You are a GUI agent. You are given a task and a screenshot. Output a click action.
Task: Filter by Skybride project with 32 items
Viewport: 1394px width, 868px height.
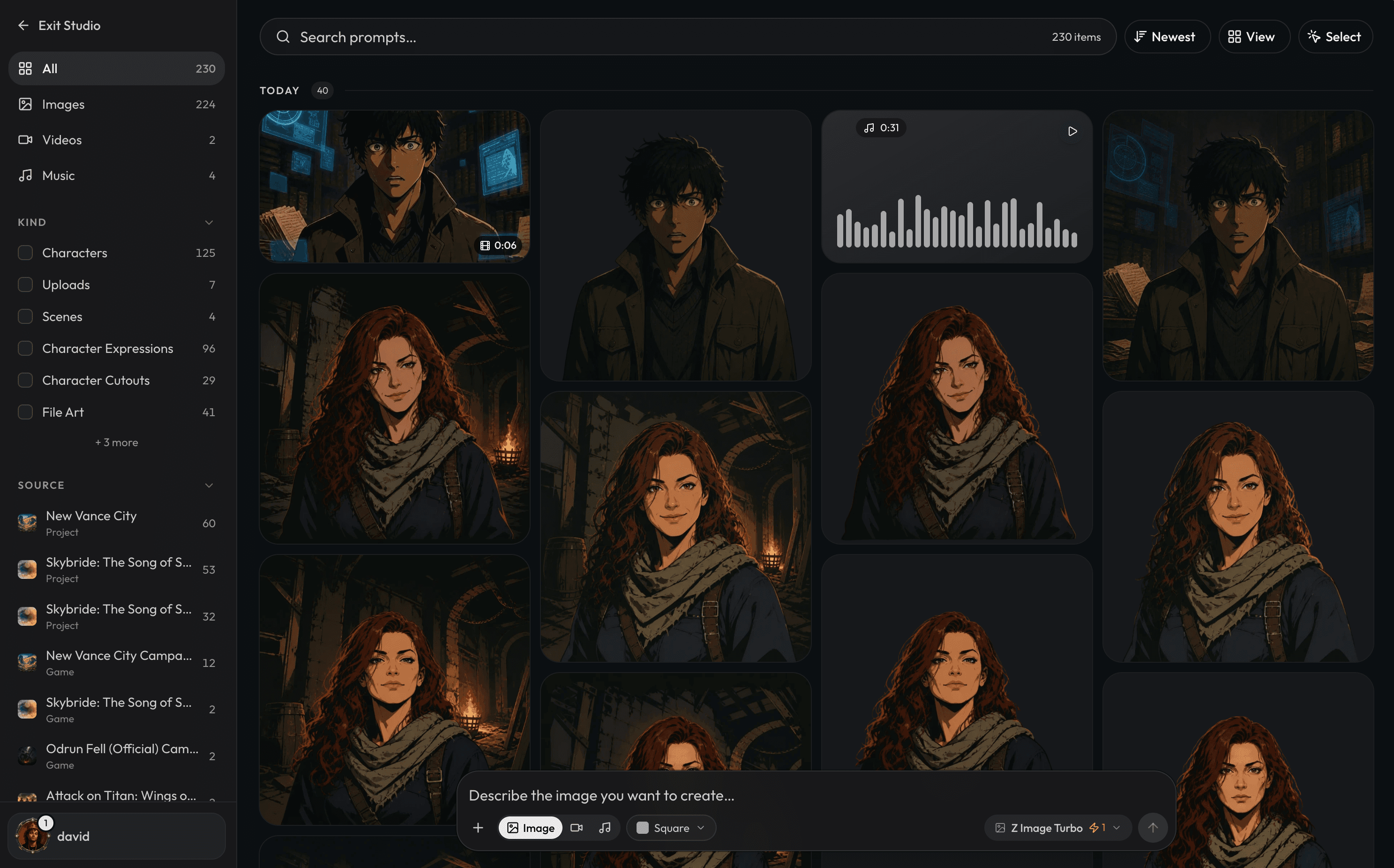(x=117, y=616)
